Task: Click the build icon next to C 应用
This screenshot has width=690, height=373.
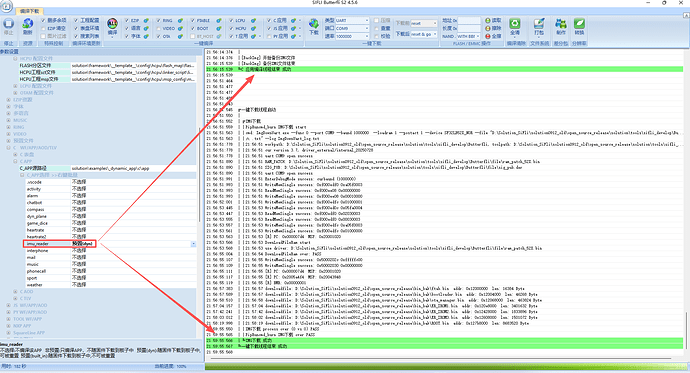Action: [294, 20]
